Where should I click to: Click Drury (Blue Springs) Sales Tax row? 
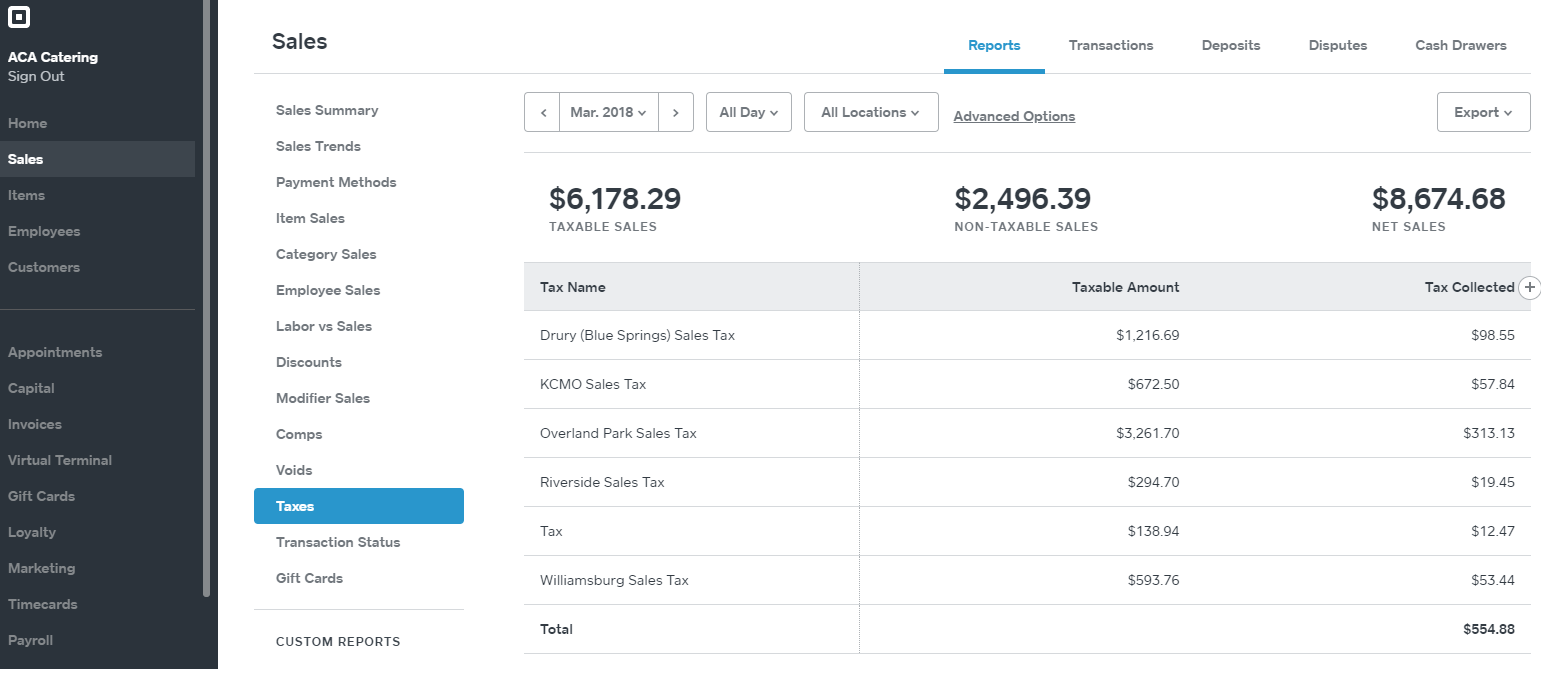[x=1027, y=335]
